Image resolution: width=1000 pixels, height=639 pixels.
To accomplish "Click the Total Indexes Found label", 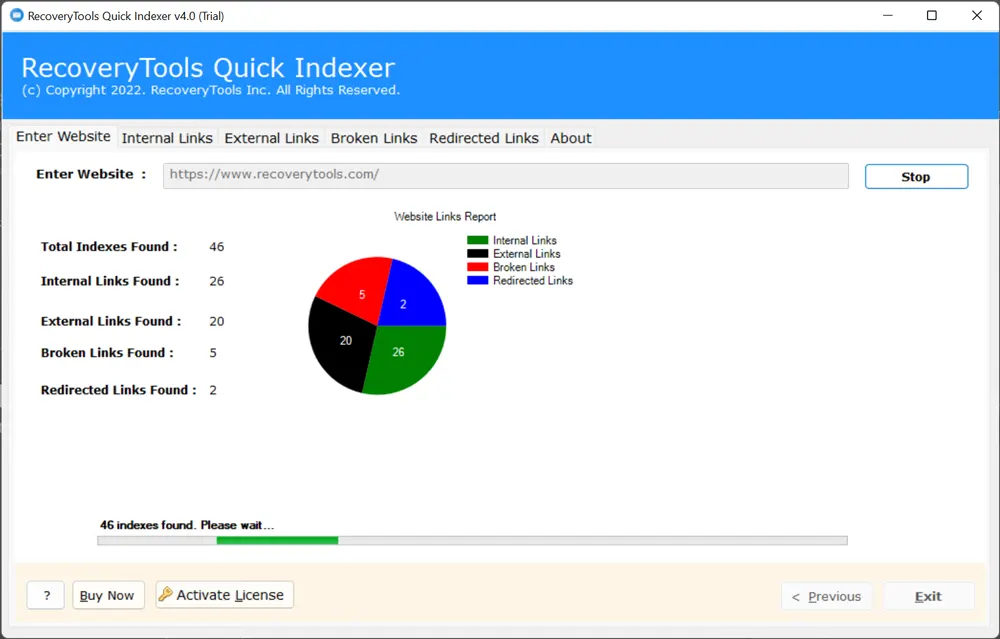I will (109, 247).
